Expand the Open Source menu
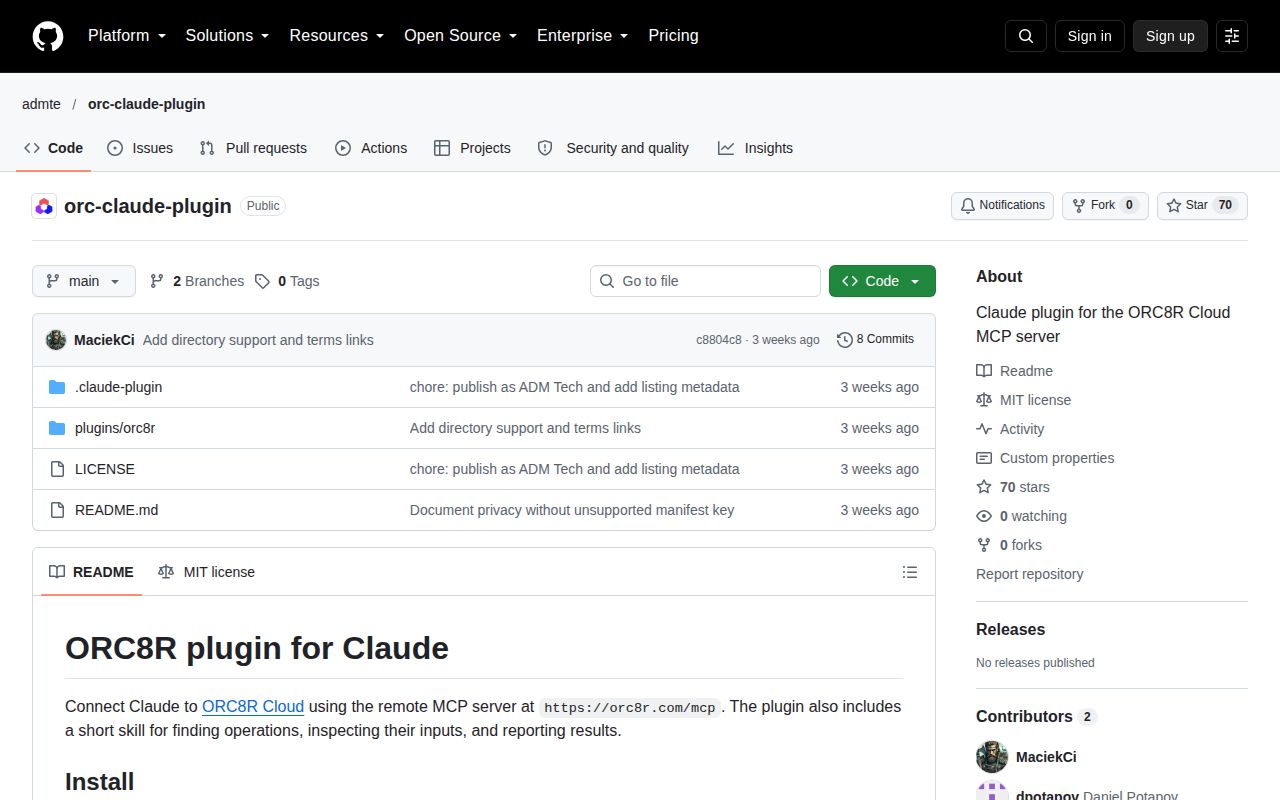The image size is (1280, 800). (x=461, y=35)
